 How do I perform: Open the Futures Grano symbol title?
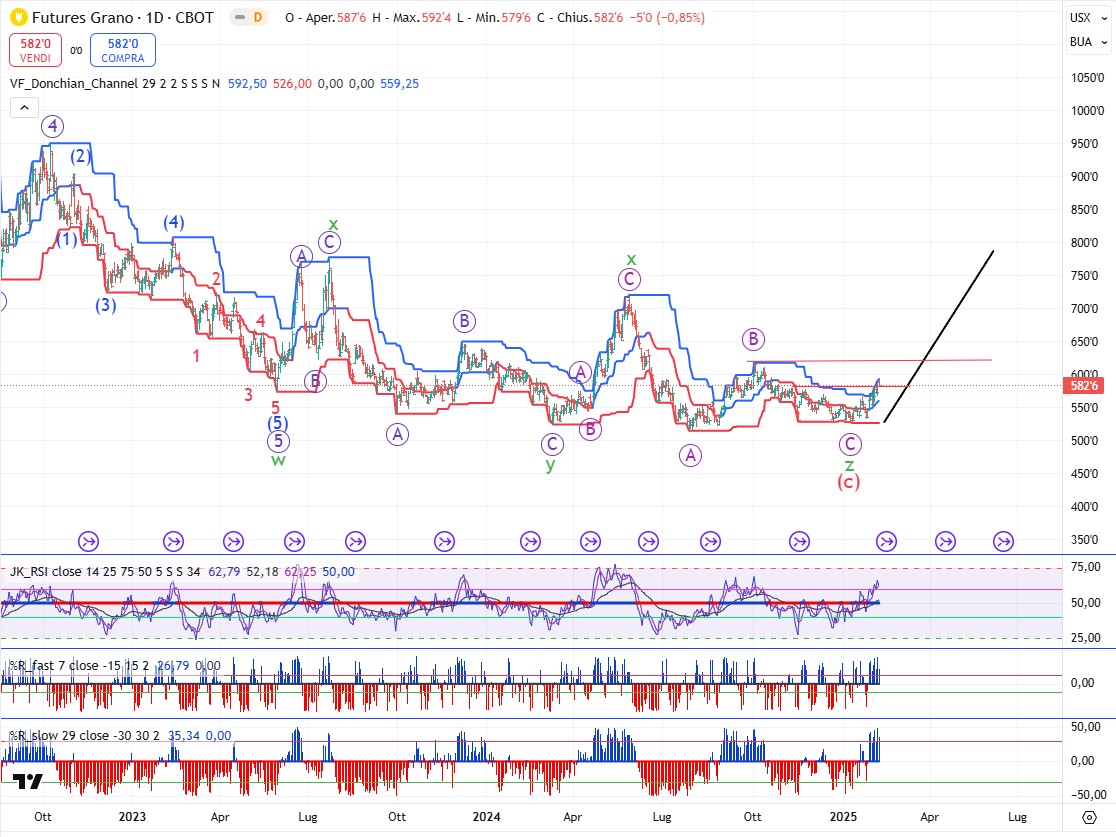tap(122, 17)
